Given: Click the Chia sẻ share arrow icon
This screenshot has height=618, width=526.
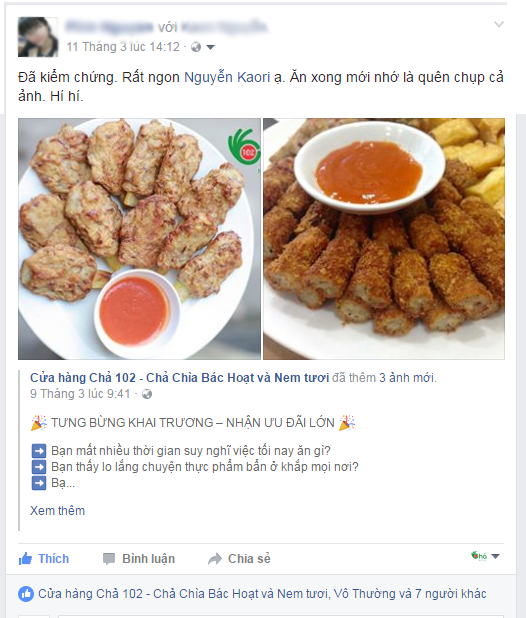Looking at the screenshot, I should tap(215, 559).
